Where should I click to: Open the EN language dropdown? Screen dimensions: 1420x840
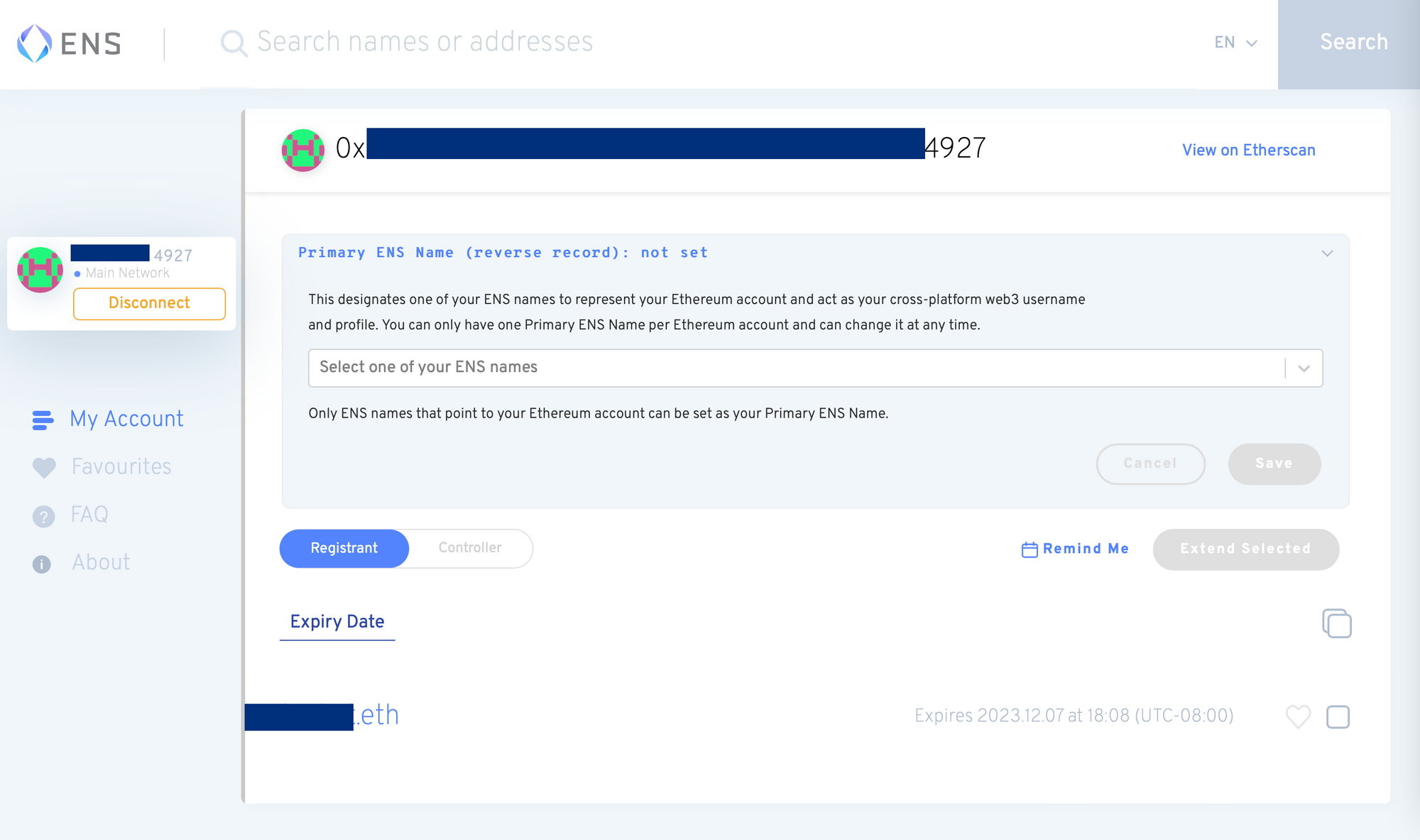click(x=1235, y=43)
